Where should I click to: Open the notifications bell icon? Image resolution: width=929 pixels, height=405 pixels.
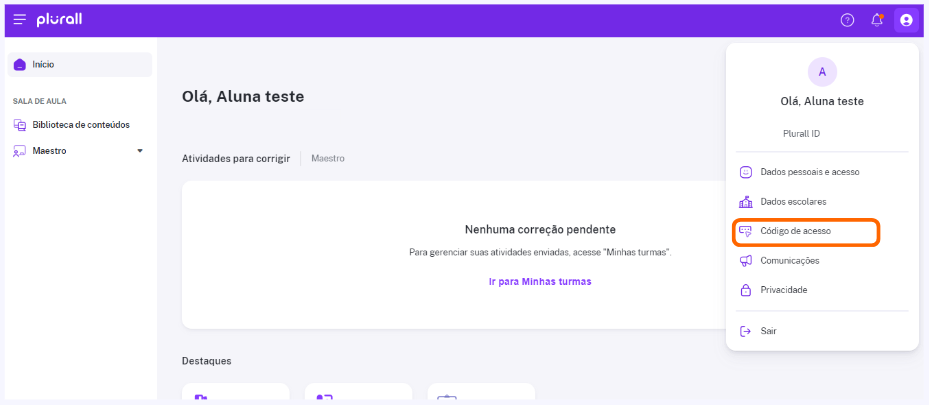(877, 21)
